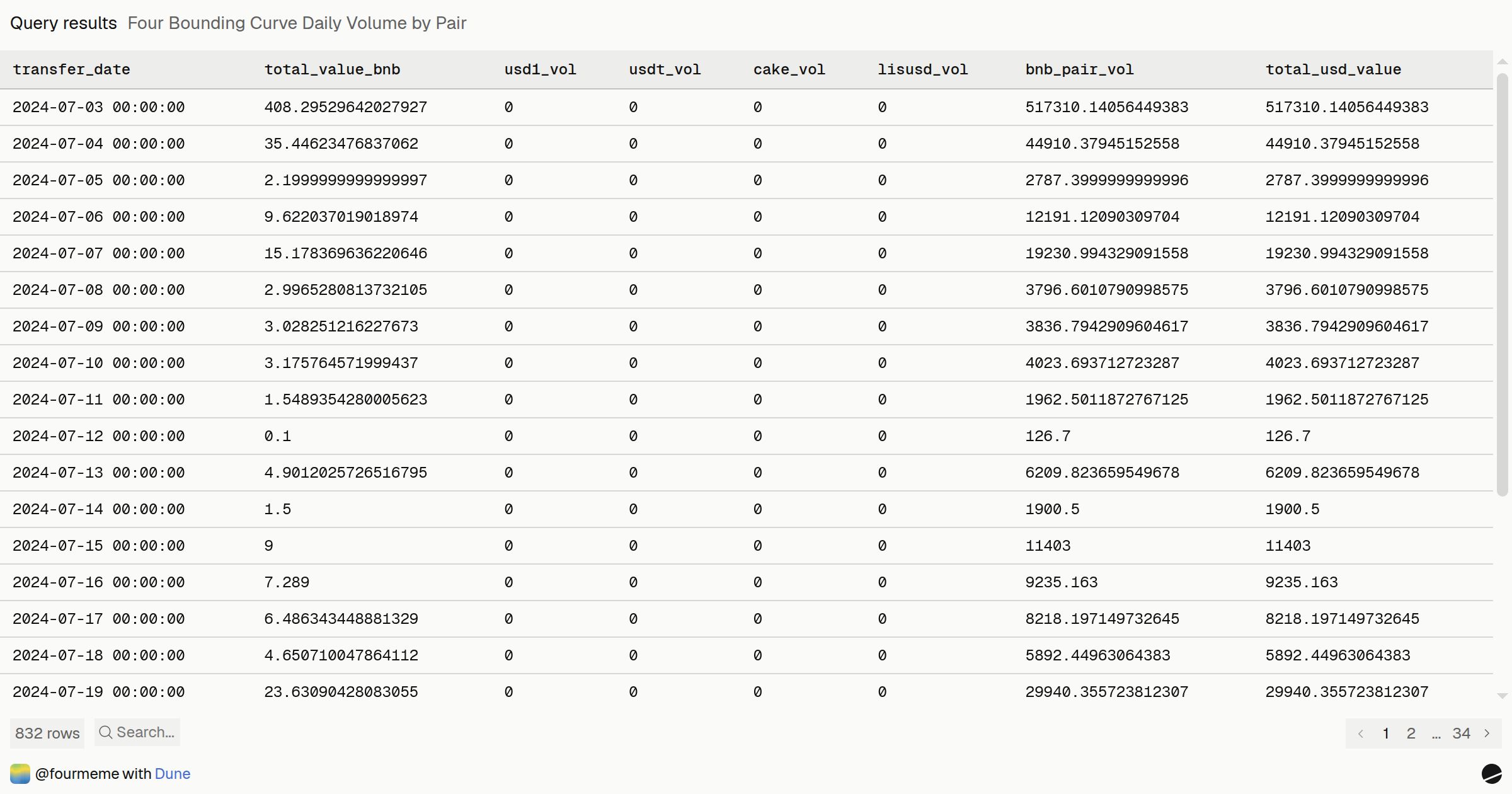Sort by cake_vol column header
The height and width of the screenshot is (794, 1512).
789,69
